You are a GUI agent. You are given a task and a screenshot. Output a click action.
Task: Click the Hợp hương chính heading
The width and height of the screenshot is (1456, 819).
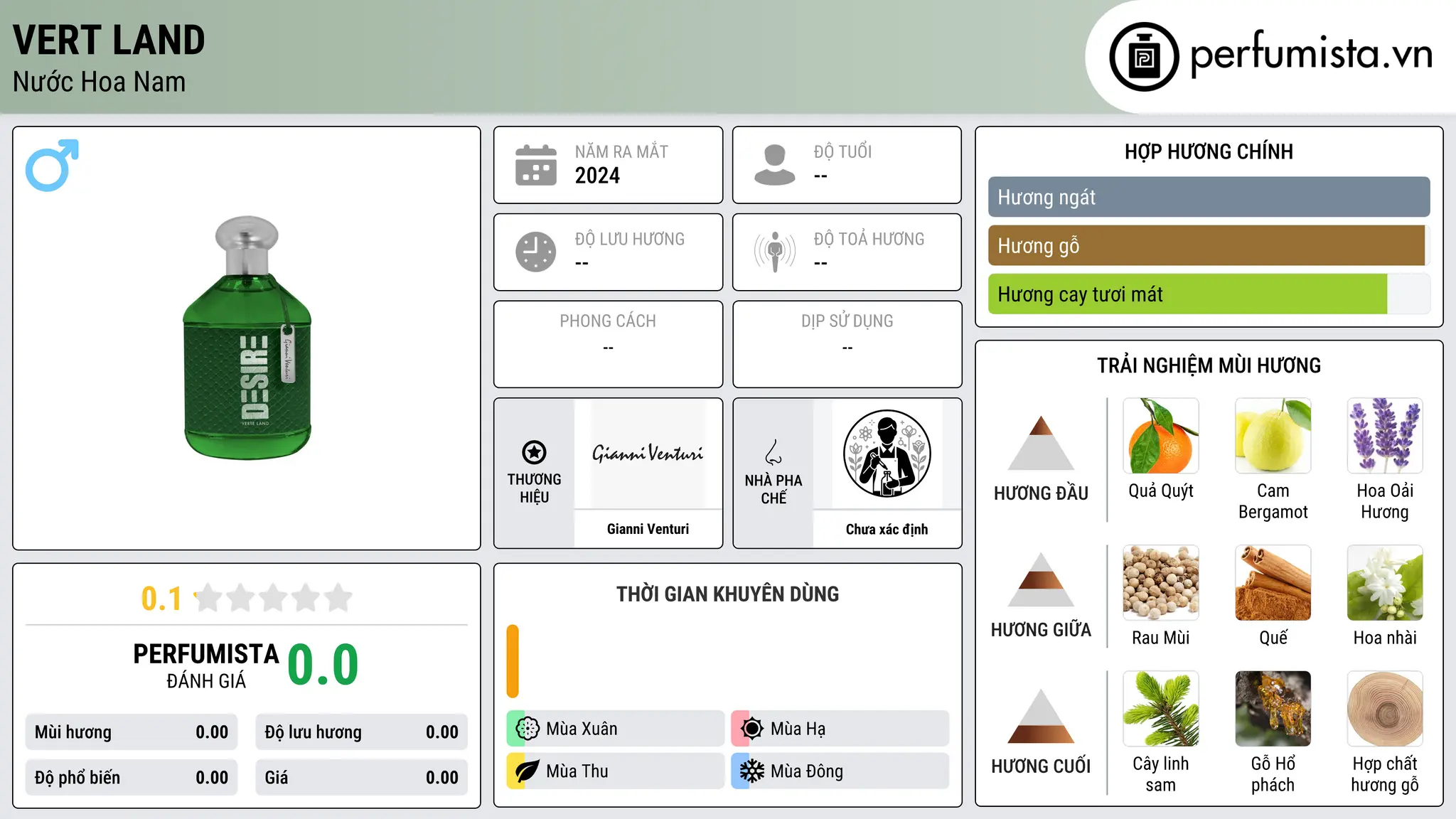point(1209,151)
